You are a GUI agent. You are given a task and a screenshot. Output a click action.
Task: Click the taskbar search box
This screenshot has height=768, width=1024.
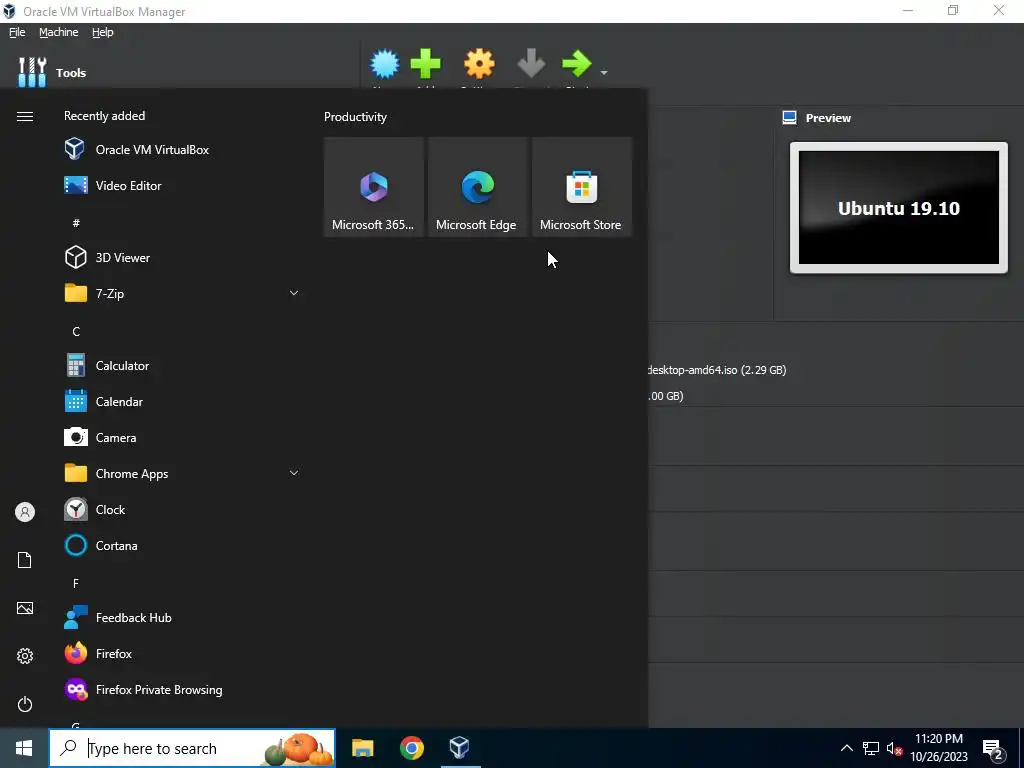(x=192, y=748)
